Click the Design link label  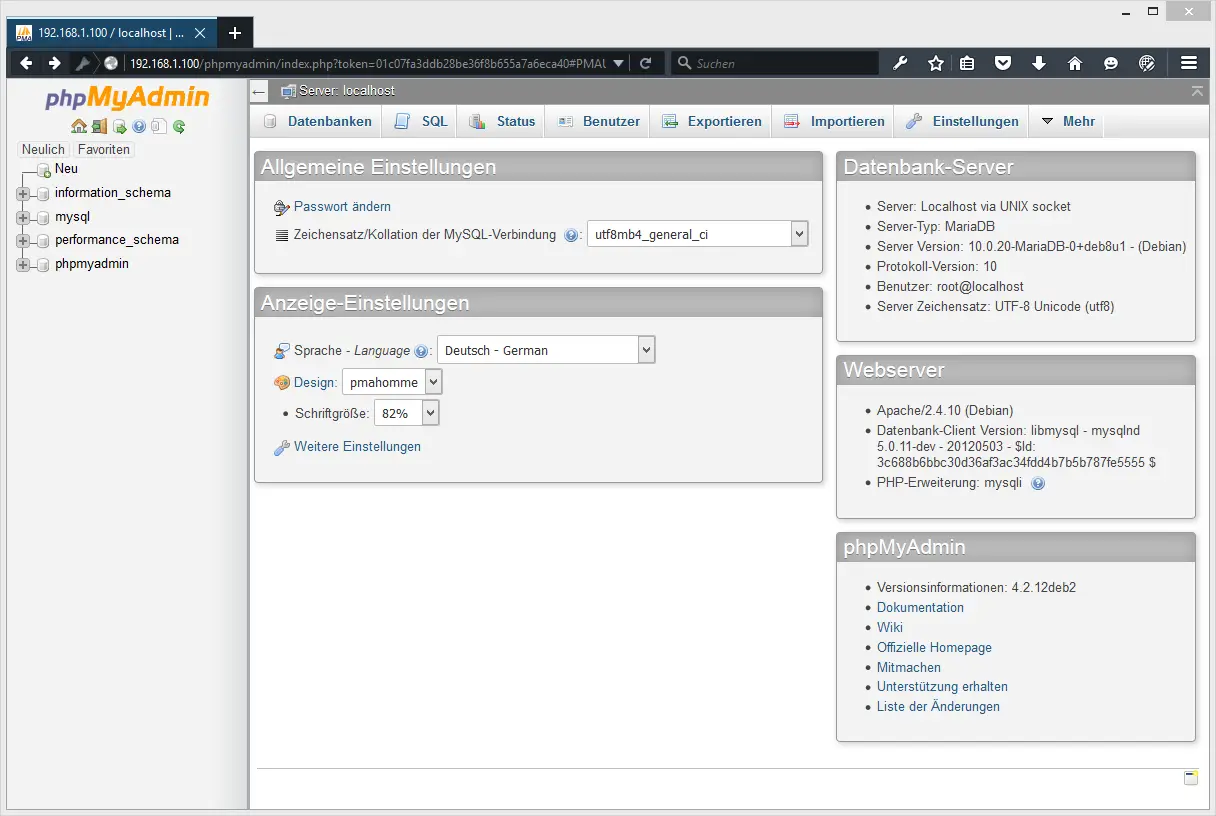coord(315,383)
